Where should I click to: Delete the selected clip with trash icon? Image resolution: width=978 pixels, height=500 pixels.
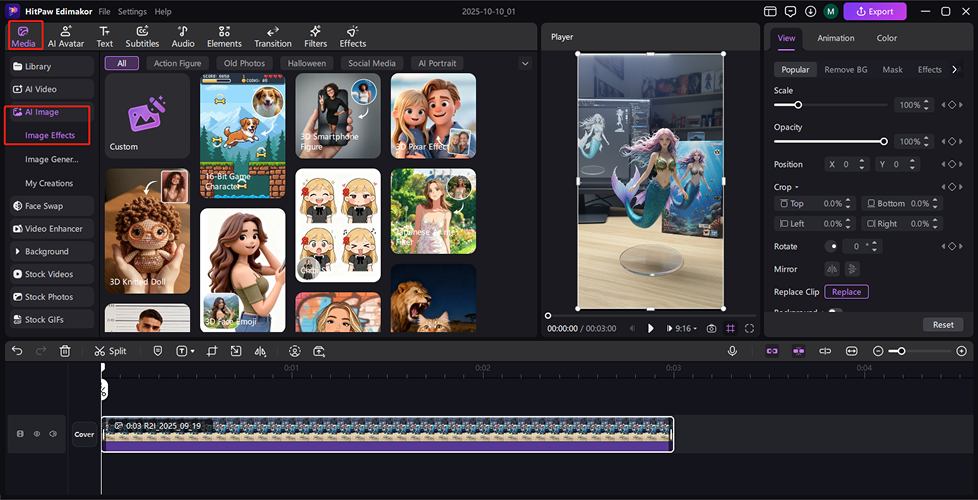65,351
